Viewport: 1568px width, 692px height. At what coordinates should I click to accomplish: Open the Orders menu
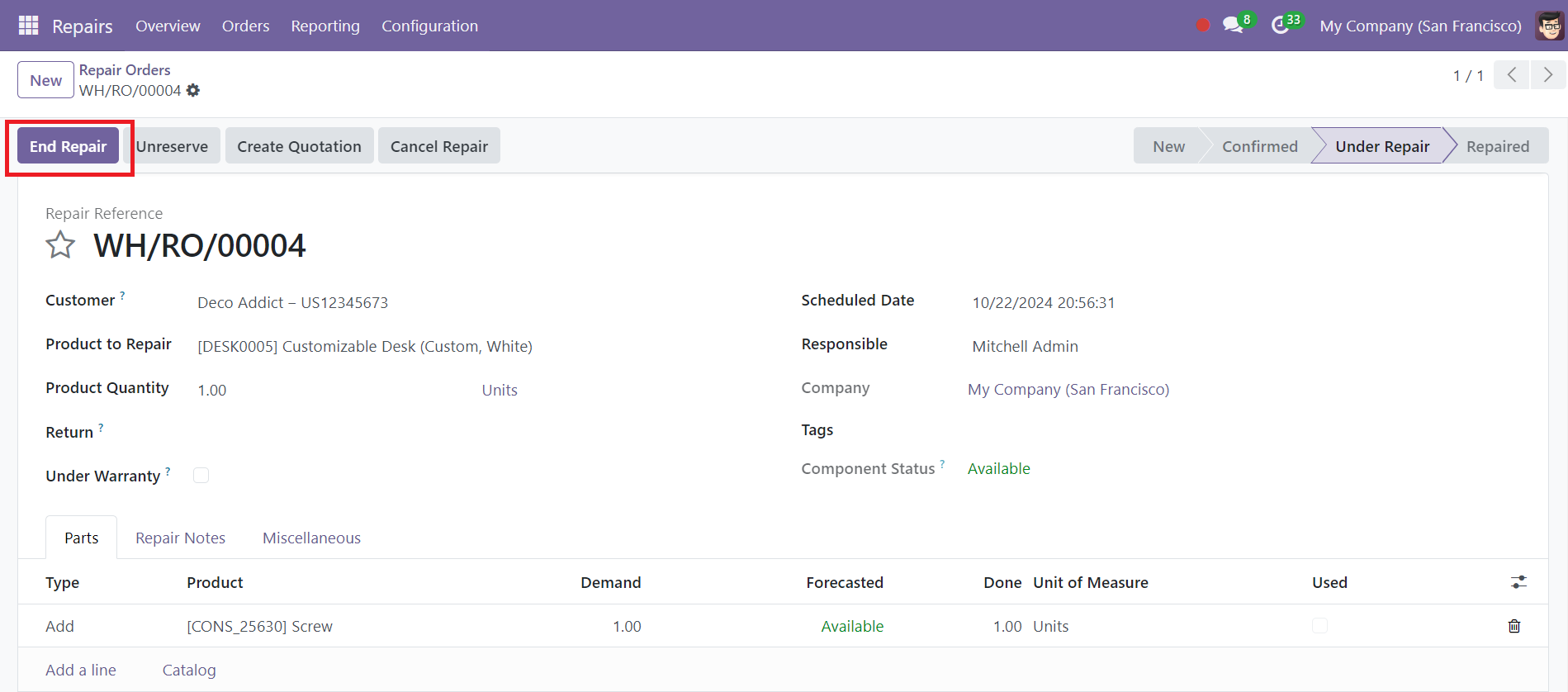(x=245, y=26)
